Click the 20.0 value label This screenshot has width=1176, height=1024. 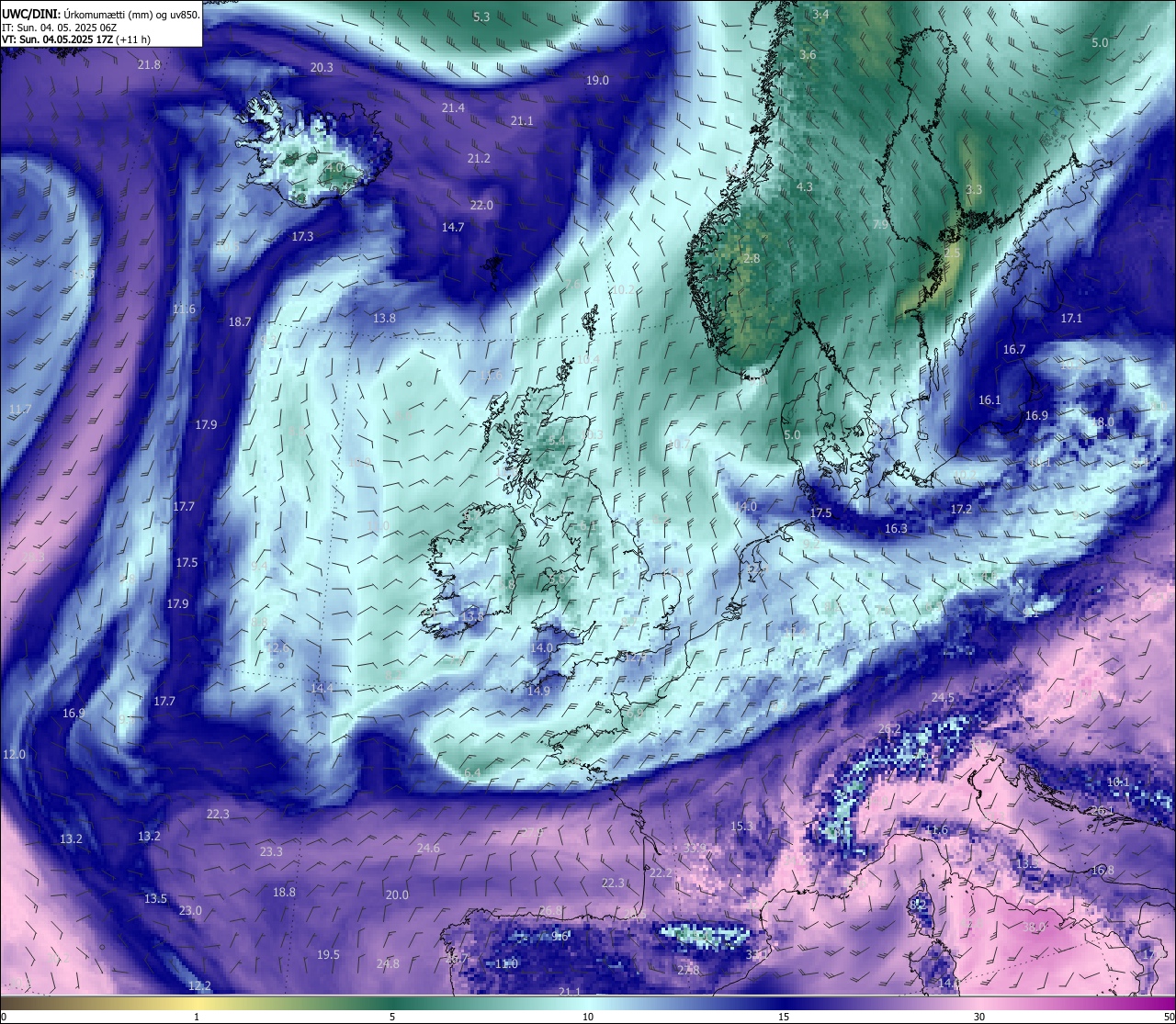pyautogui.click(x=397, y=895)
